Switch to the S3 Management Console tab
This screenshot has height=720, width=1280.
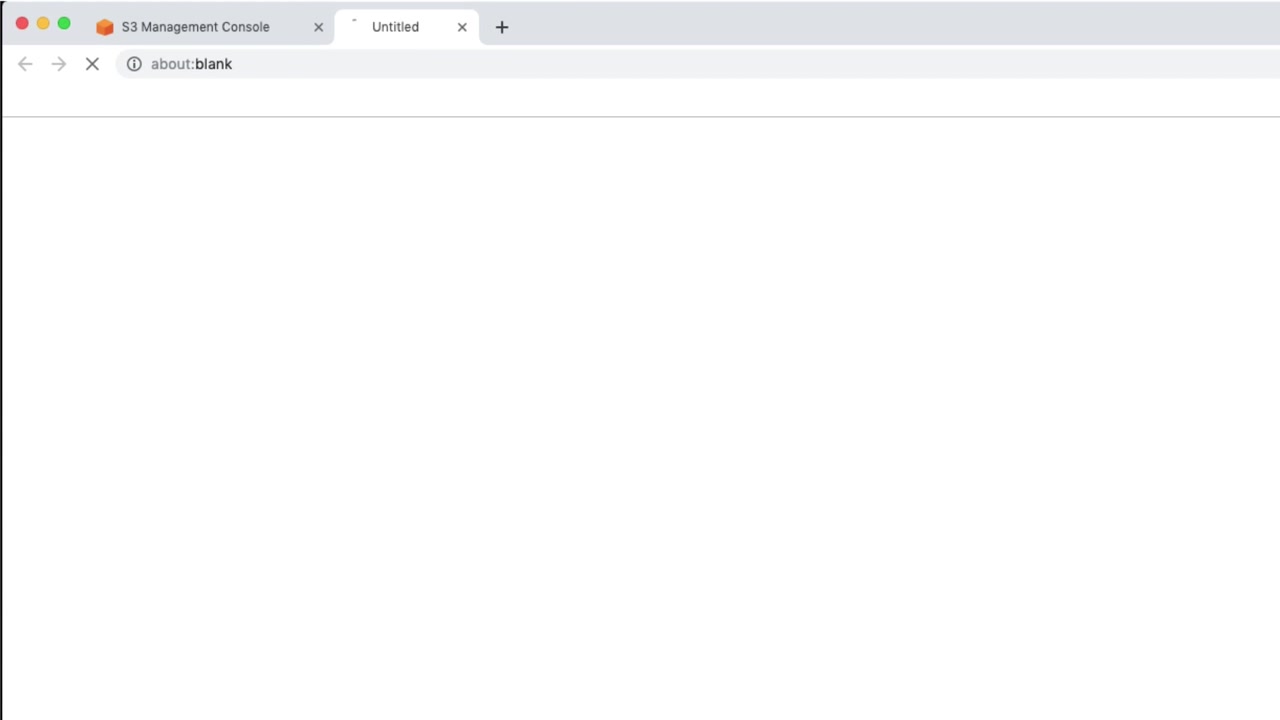pyautogui.click(x=210, y=27)
